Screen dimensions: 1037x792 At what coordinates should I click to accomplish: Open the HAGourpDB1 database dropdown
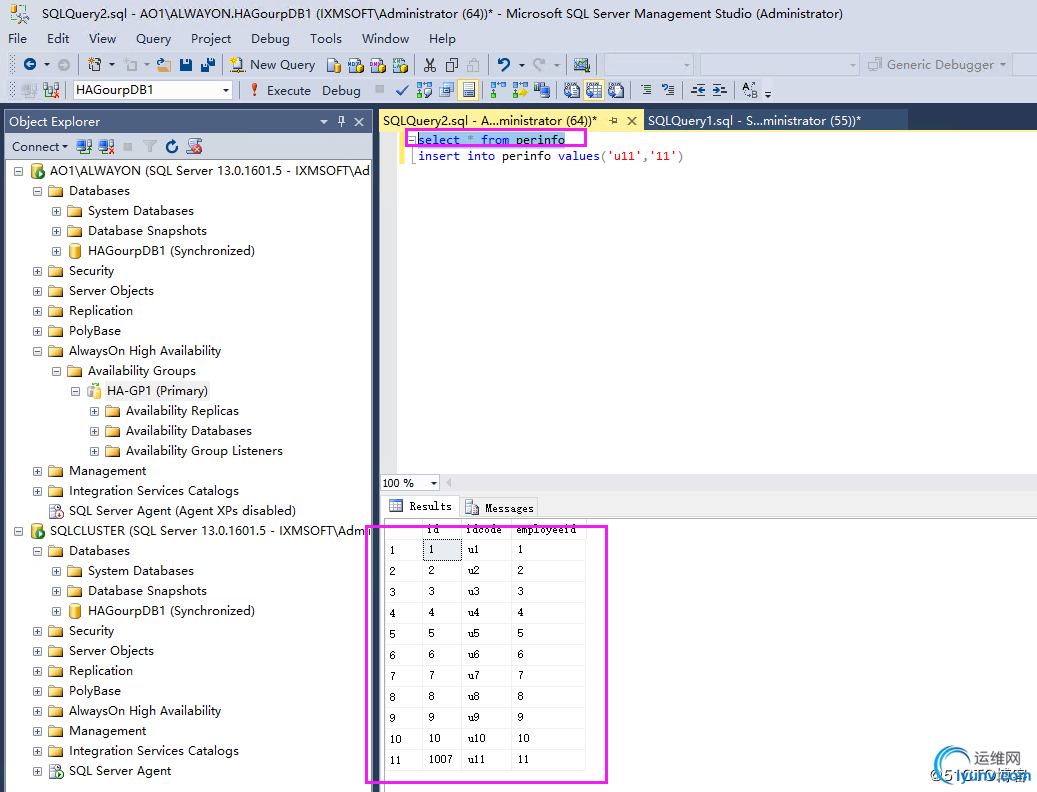pyautogui.click(x=226, y=90)
